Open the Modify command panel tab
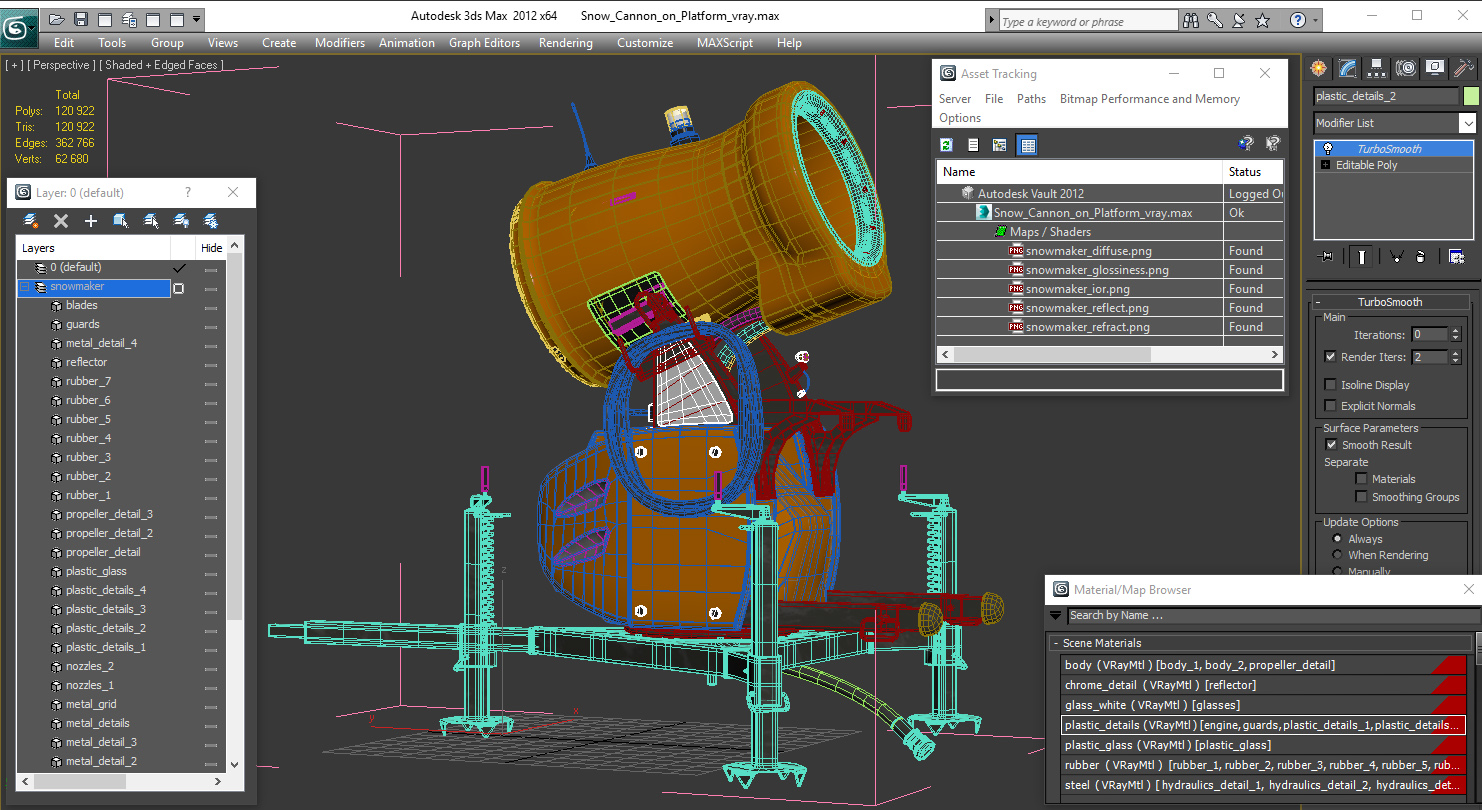Image resolution: width=1482 pixels, height=810 pixels. pos(1348,68)
